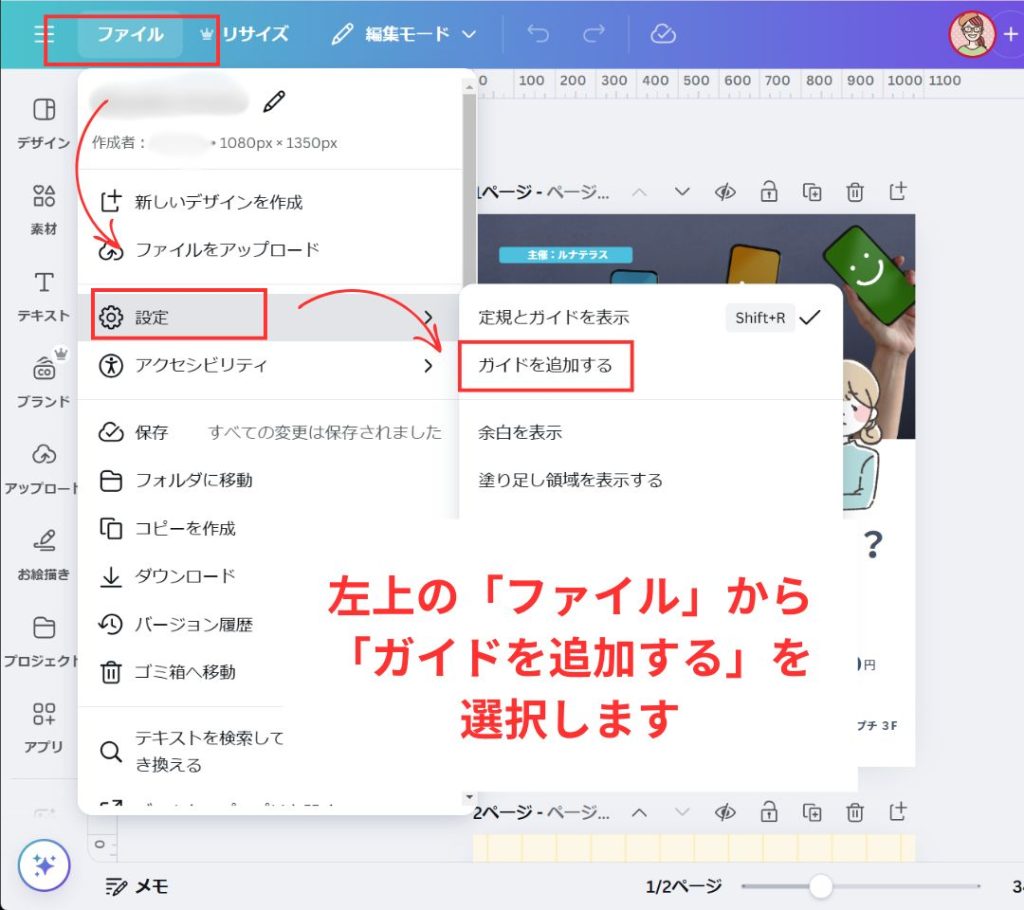Choose ダウンロード in the file menu
The image size is (1024, 910).
(x=185, y=576)
